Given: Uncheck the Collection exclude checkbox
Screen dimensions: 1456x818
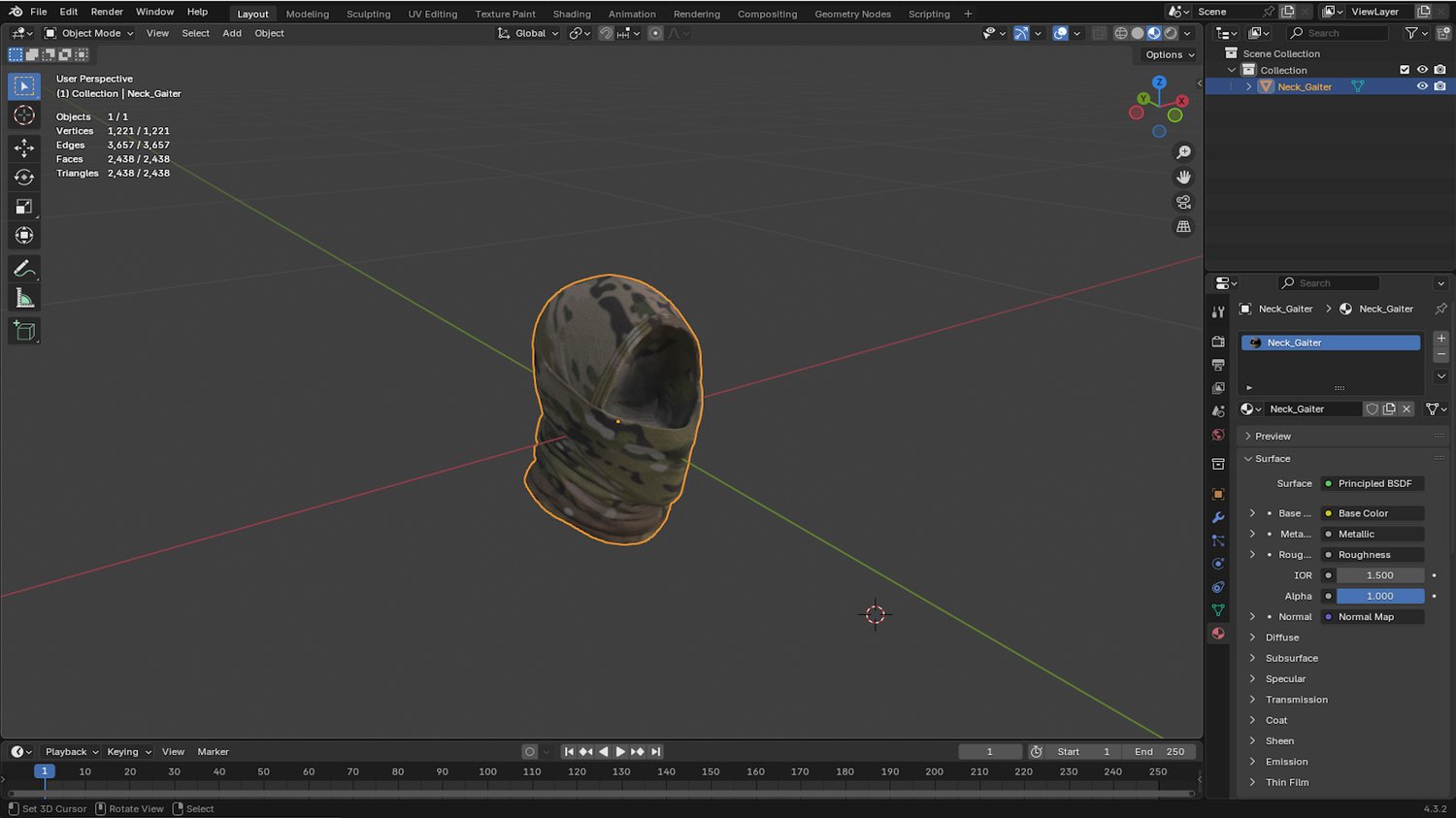Looking at the screenshot, I should pos(1405,70).
